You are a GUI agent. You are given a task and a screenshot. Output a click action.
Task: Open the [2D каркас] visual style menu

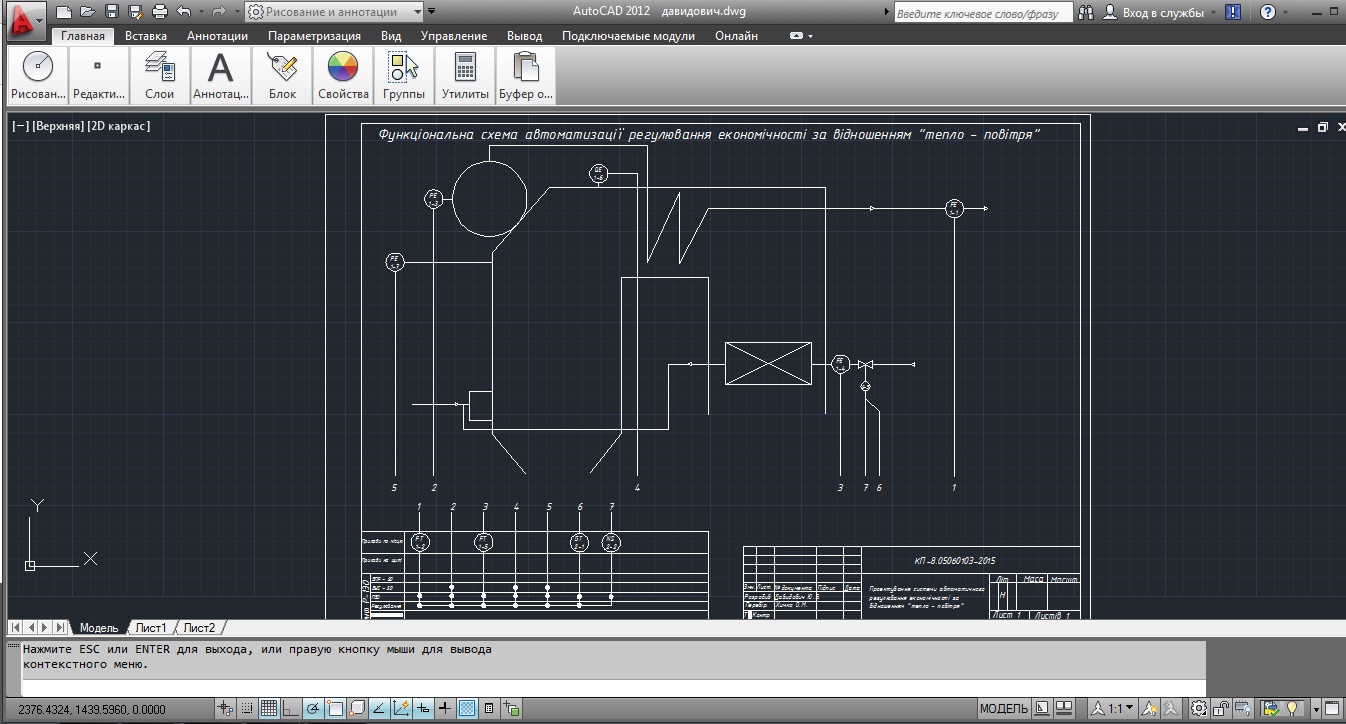pos(118,126)
